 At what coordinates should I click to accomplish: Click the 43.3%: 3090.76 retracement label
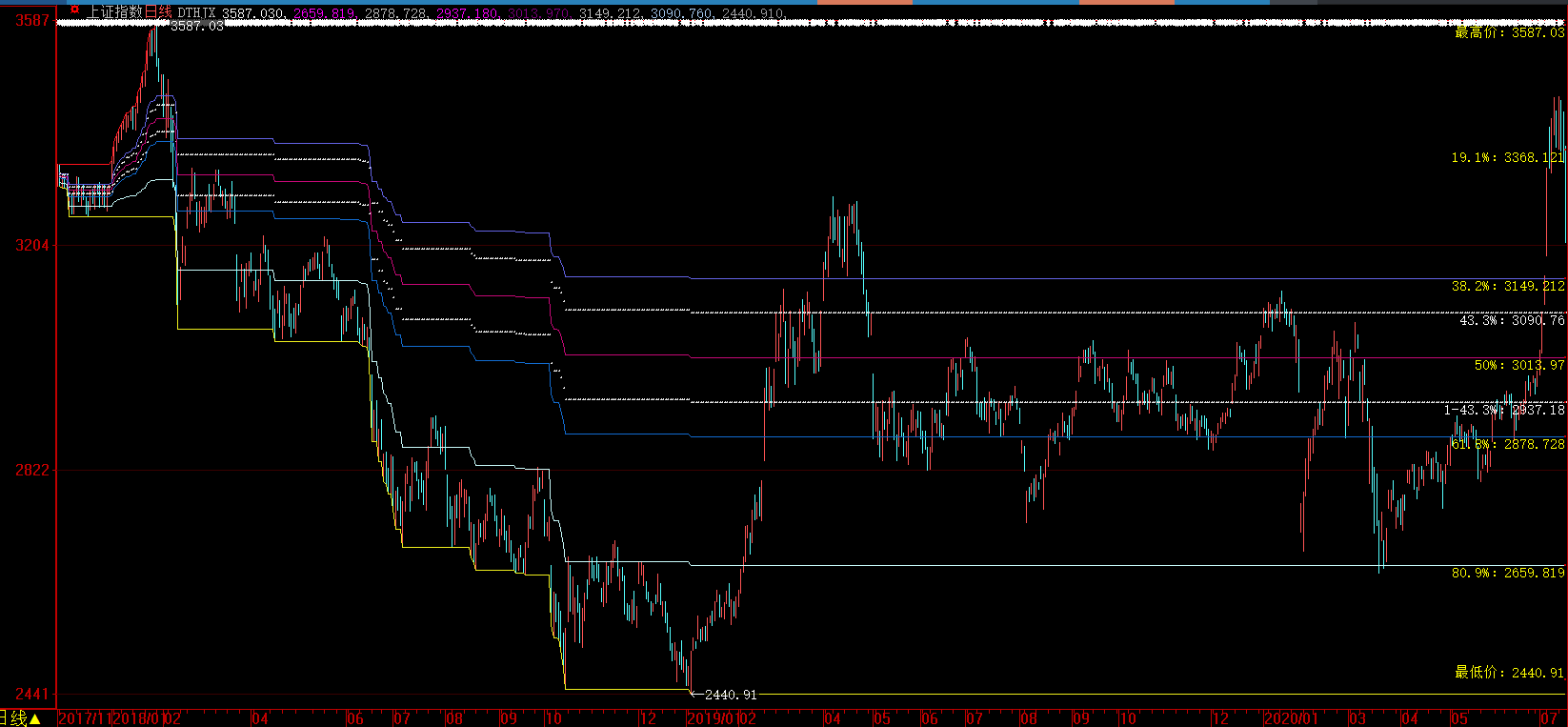pos(1512,320)
